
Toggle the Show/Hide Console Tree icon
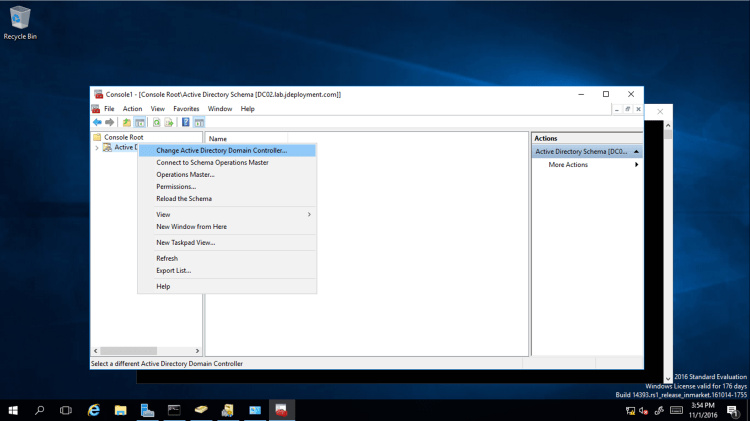(140, 122)
